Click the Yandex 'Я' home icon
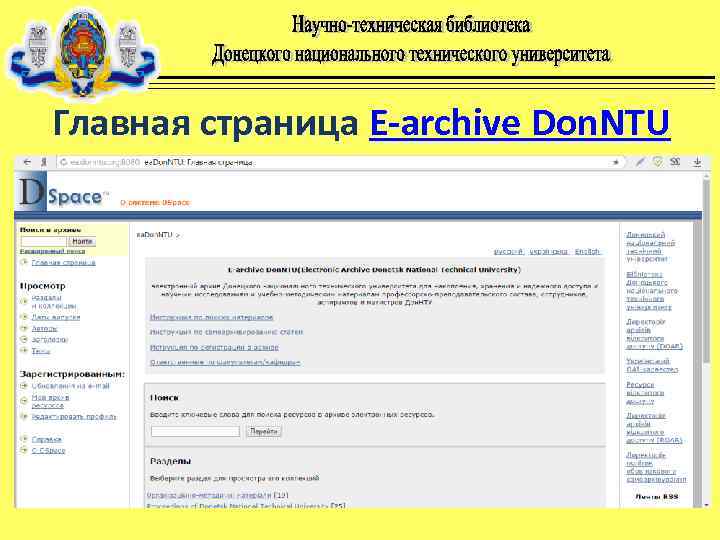Viewport: 720px width, 540px height. coord(44,162)
